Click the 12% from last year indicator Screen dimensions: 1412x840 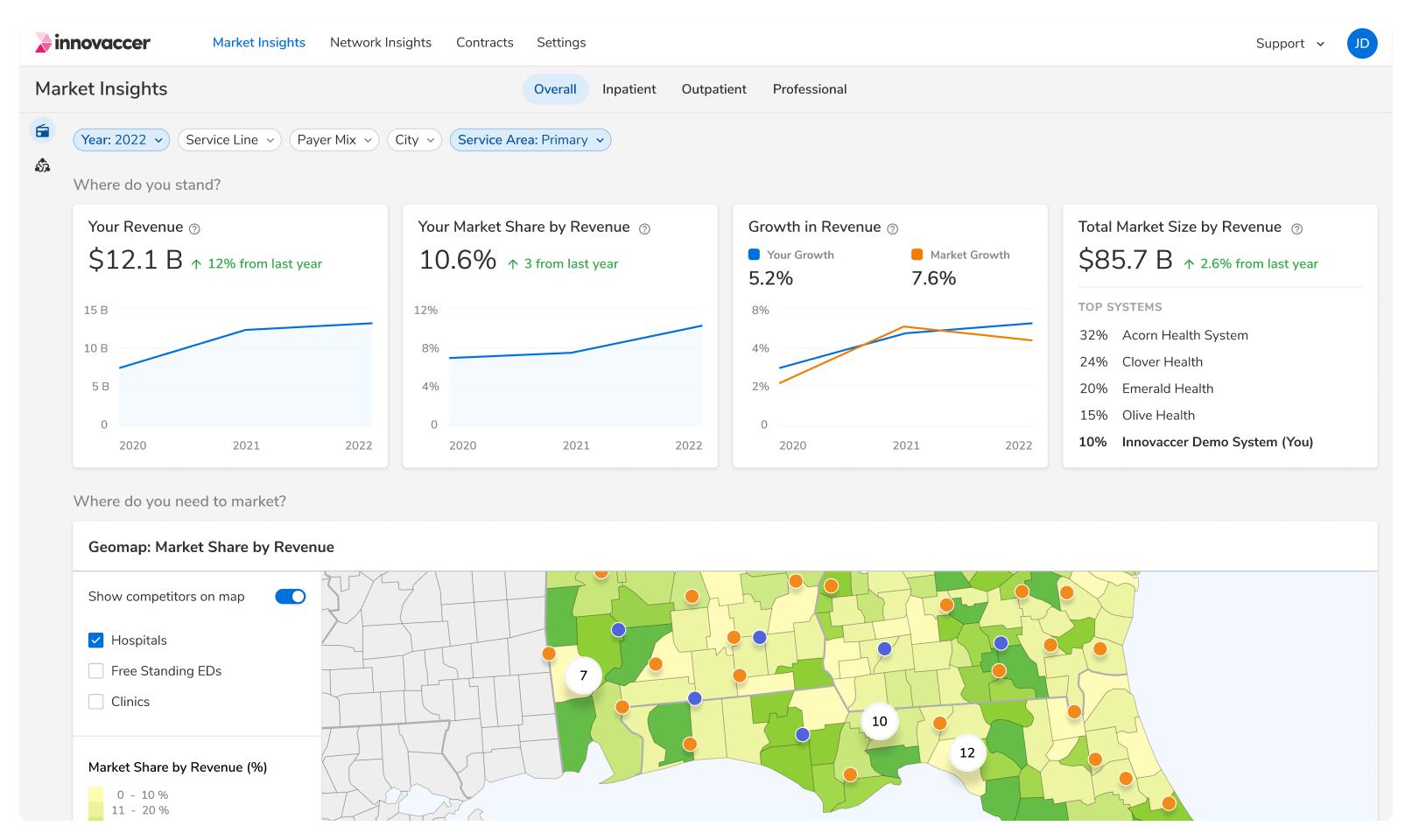256,264
